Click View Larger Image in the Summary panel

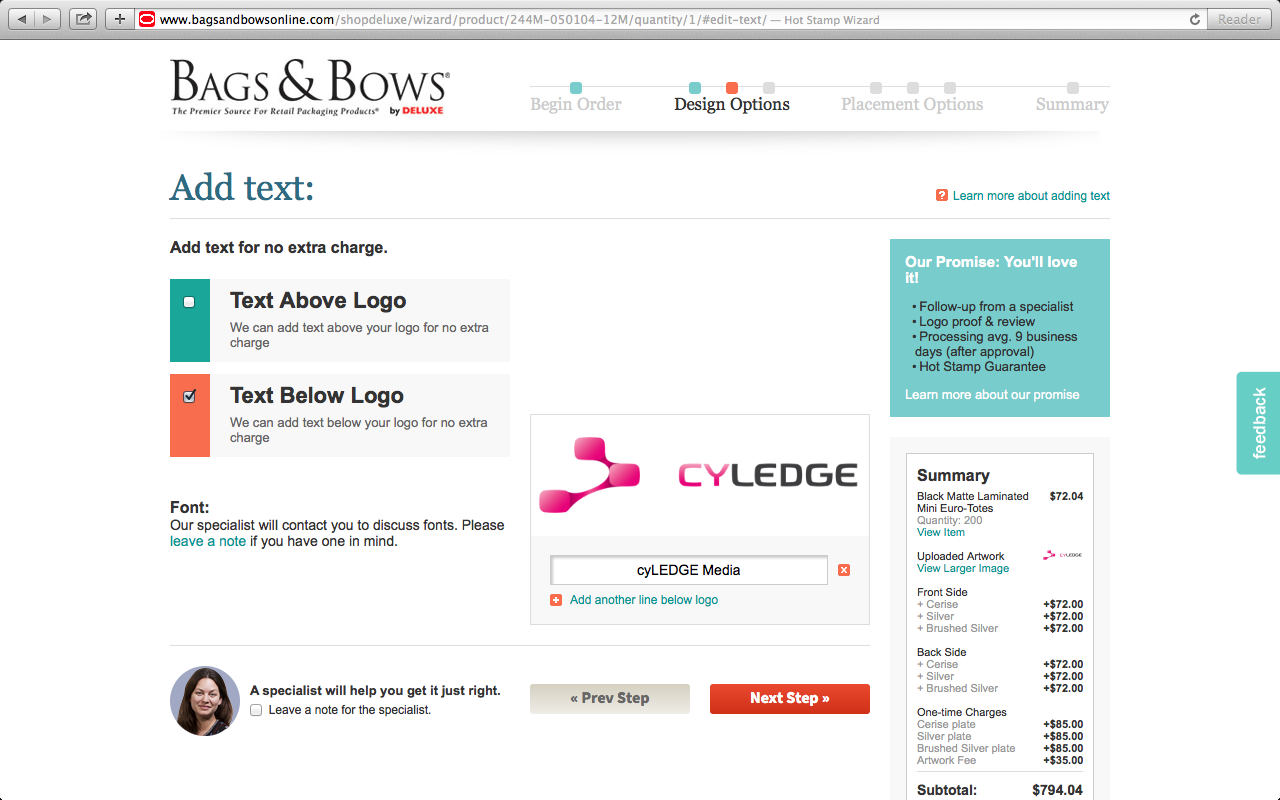click(x=962, y=568)
